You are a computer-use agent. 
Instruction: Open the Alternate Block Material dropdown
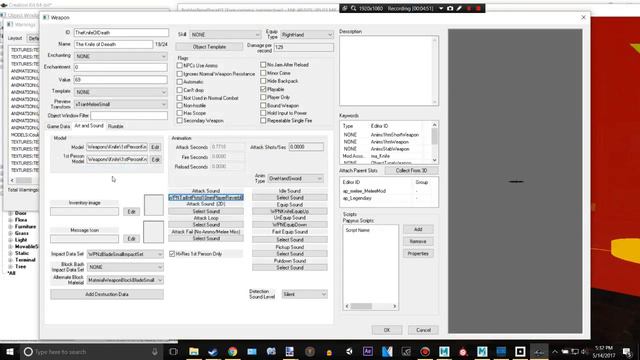pyautogui.click(x=125, y=280)
